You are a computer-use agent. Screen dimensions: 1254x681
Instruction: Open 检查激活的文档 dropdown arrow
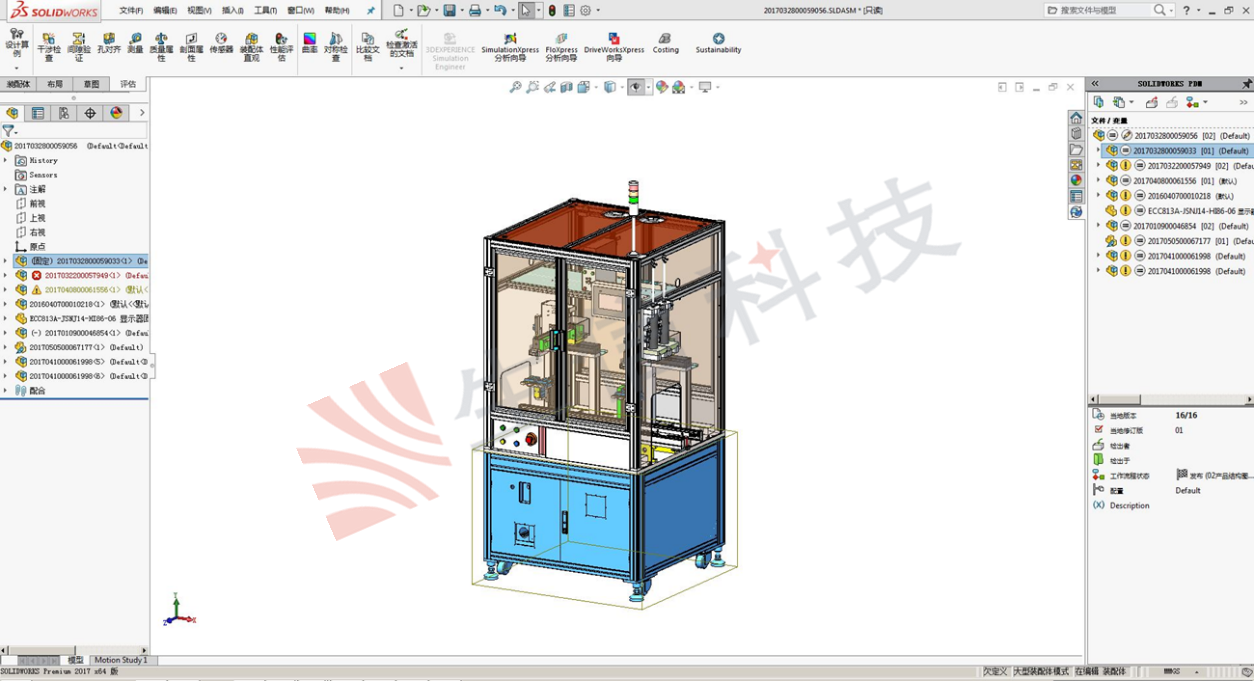point(401,68)
